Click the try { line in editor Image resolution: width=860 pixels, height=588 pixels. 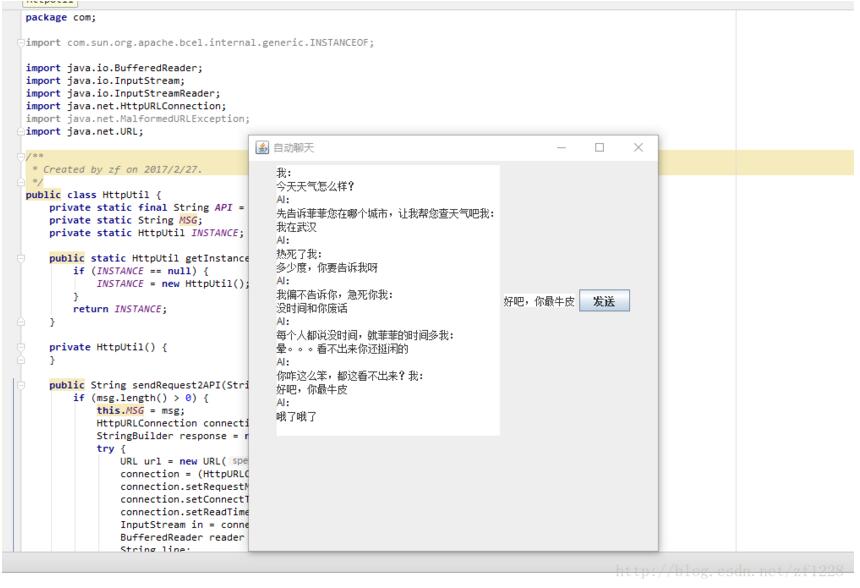pos(111,449)
